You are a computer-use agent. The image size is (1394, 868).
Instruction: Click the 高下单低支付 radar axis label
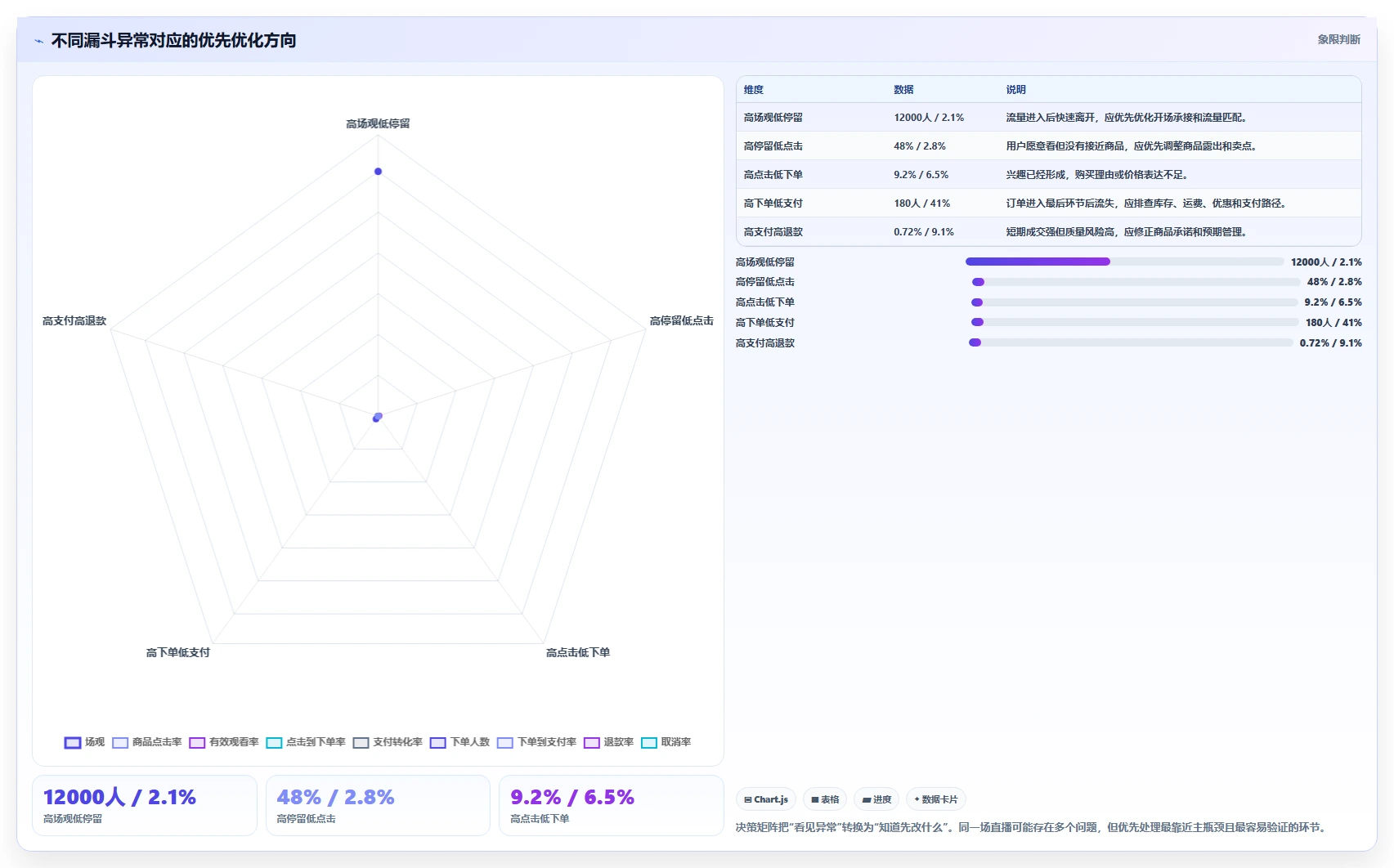point(177,652)
